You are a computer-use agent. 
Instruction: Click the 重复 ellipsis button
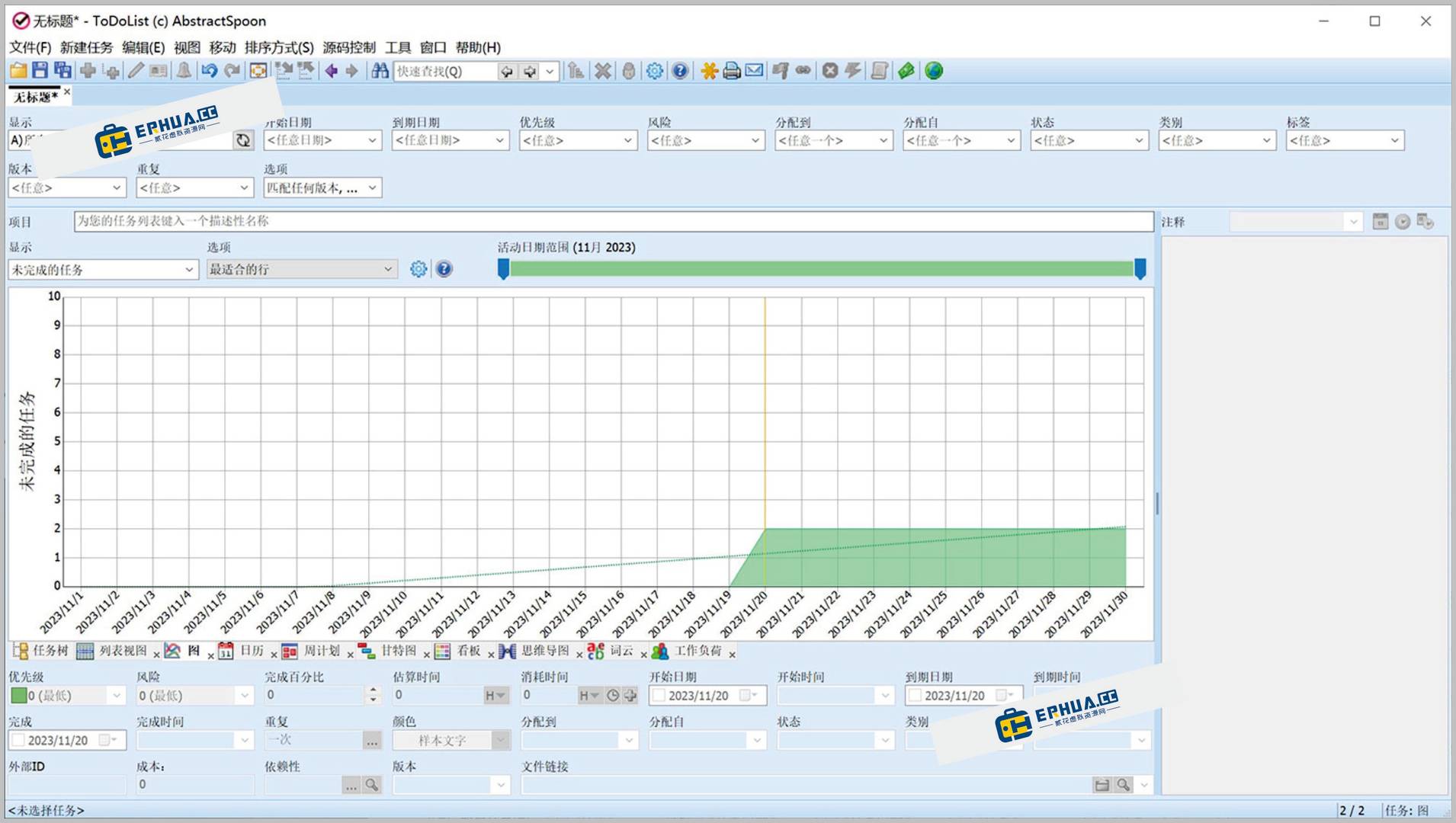(x=371, y=740)
